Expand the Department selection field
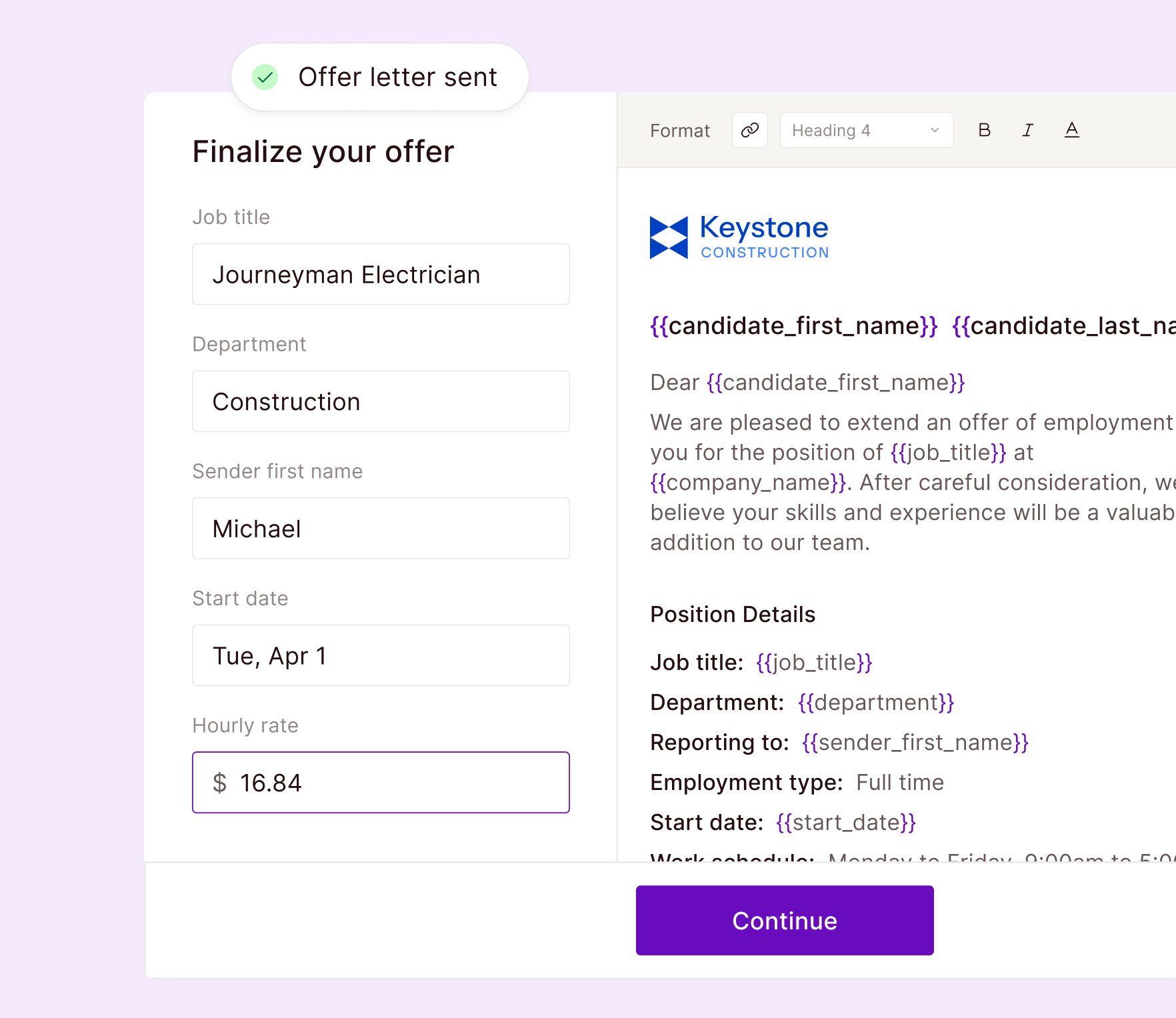The image size is (1176, 1018). point(381,401)
